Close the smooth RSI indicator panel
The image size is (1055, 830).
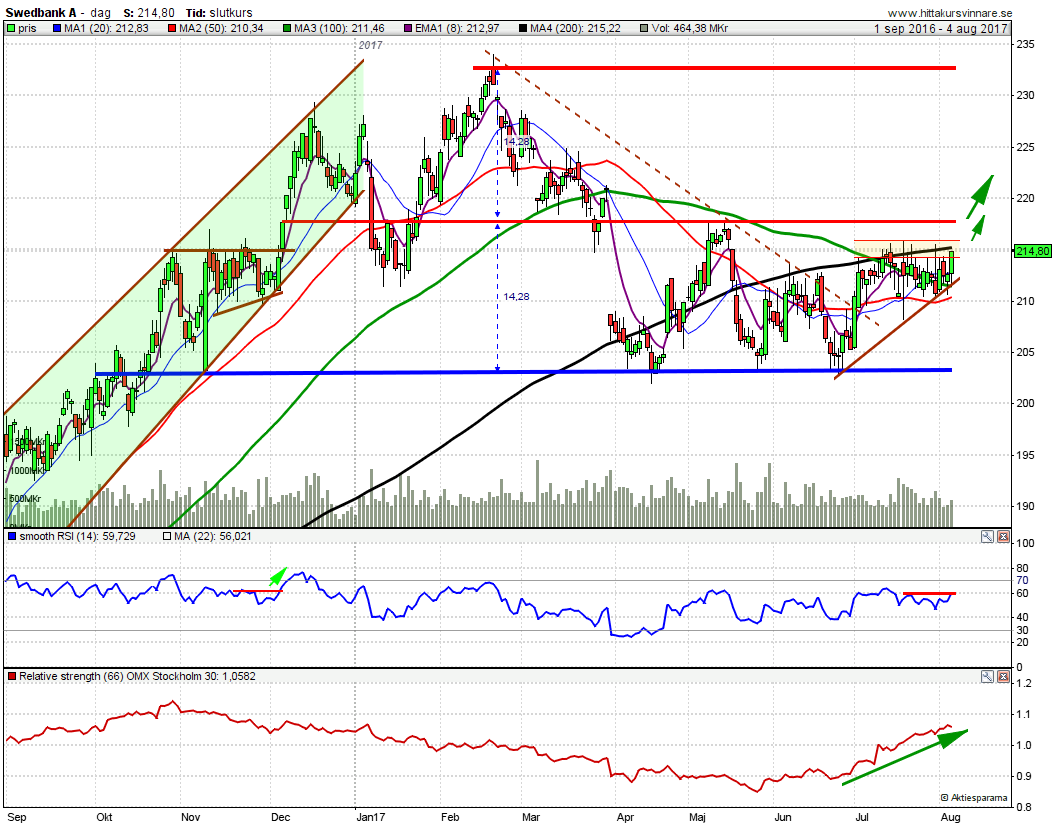click(x=1003, y=537)
